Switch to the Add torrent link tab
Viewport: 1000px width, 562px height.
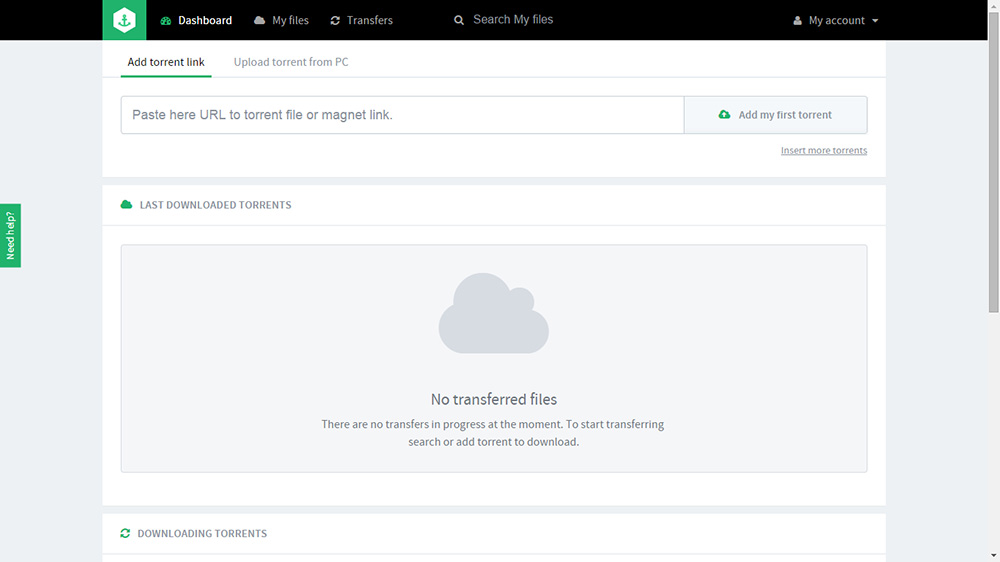166,62
